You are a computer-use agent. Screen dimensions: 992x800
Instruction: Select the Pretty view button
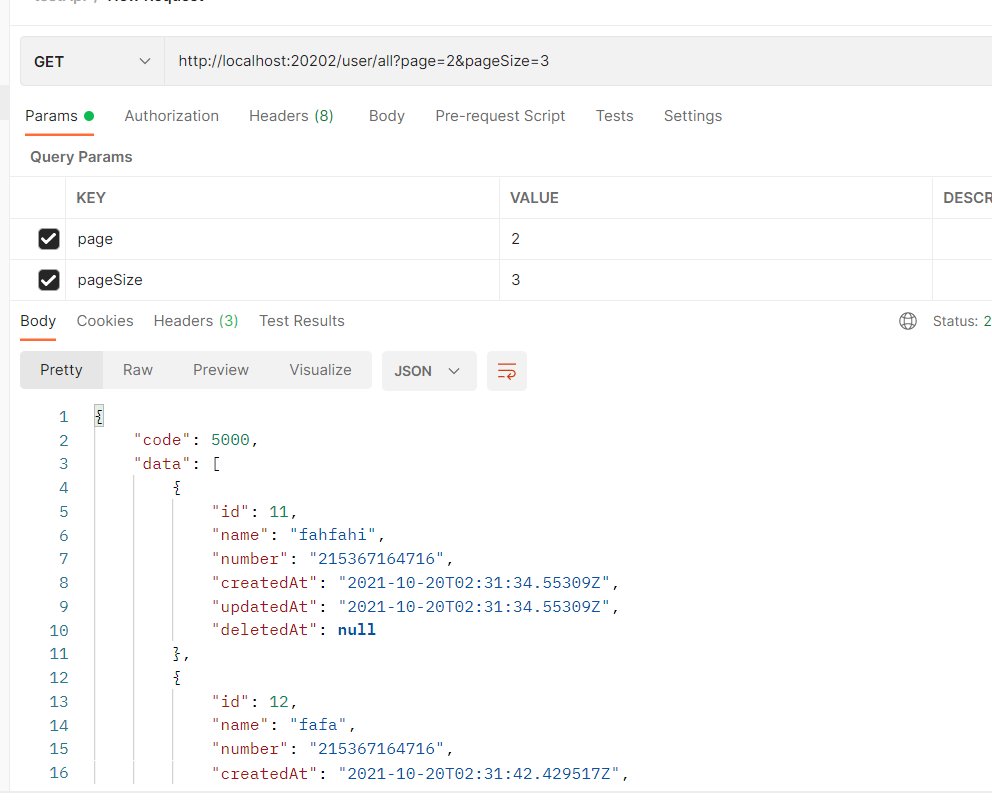pos(61,370)
